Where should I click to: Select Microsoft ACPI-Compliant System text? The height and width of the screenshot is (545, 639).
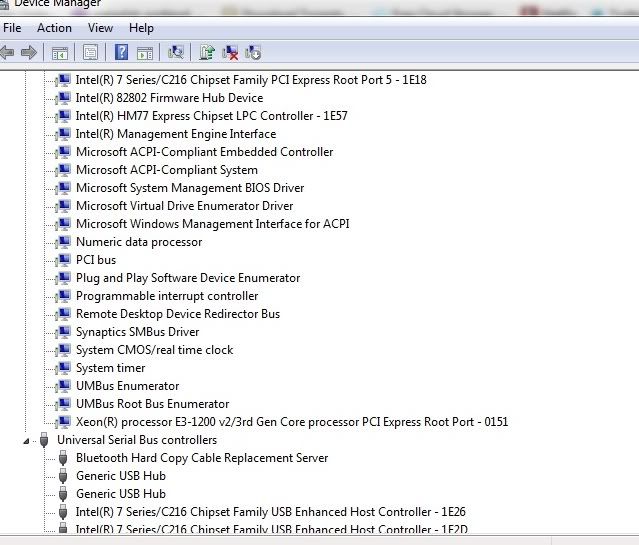pyautogui.click(x=167, y=170)
